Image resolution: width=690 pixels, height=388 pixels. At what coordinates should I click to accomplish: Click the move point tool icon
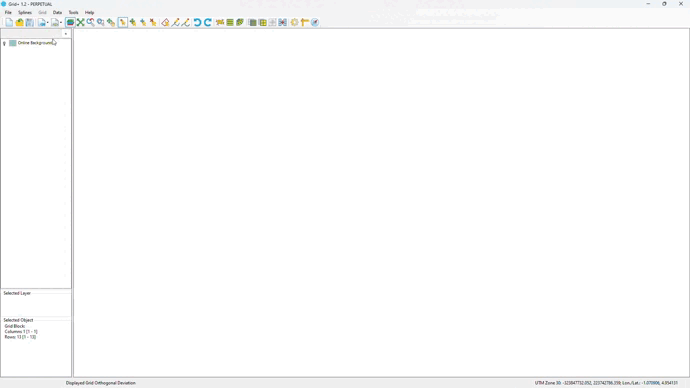pyautogui.click(x=143, y=22)
